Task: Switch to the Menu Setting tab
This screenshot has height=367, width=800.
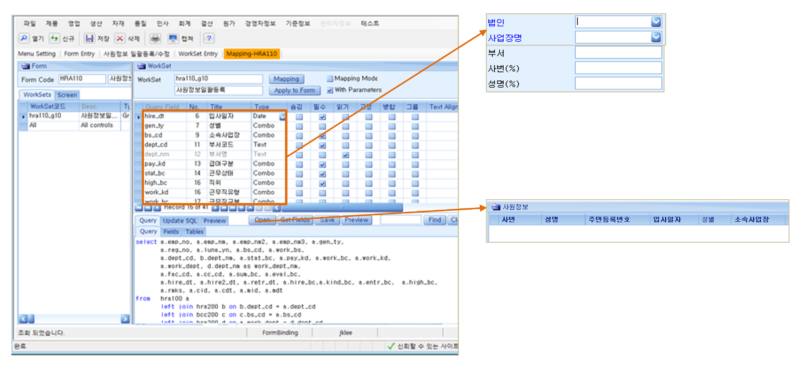Action: [x=37, y=54]
